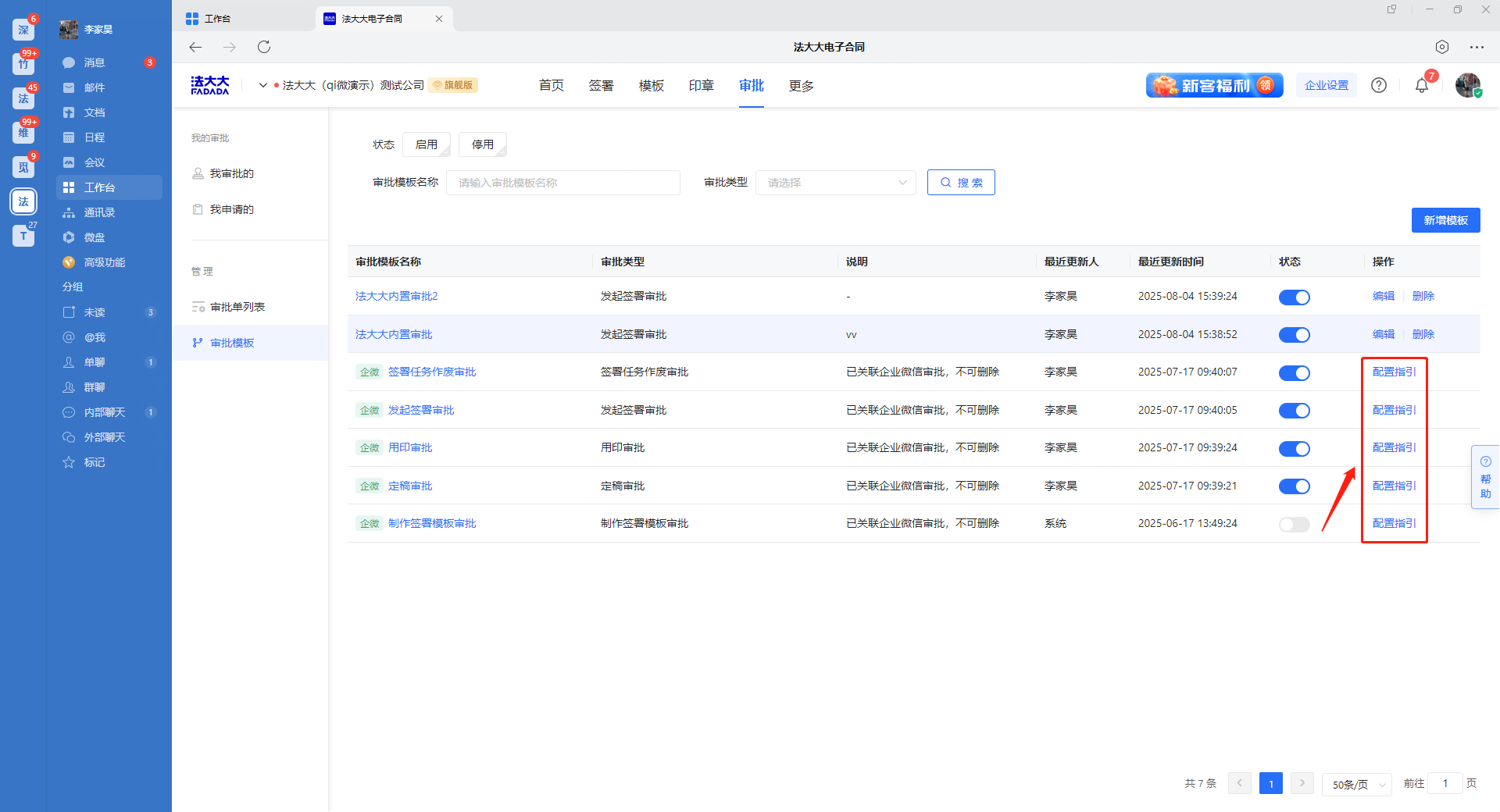Open the help question-mark icon in header

pyautogui.click(x=1379, y=85)
